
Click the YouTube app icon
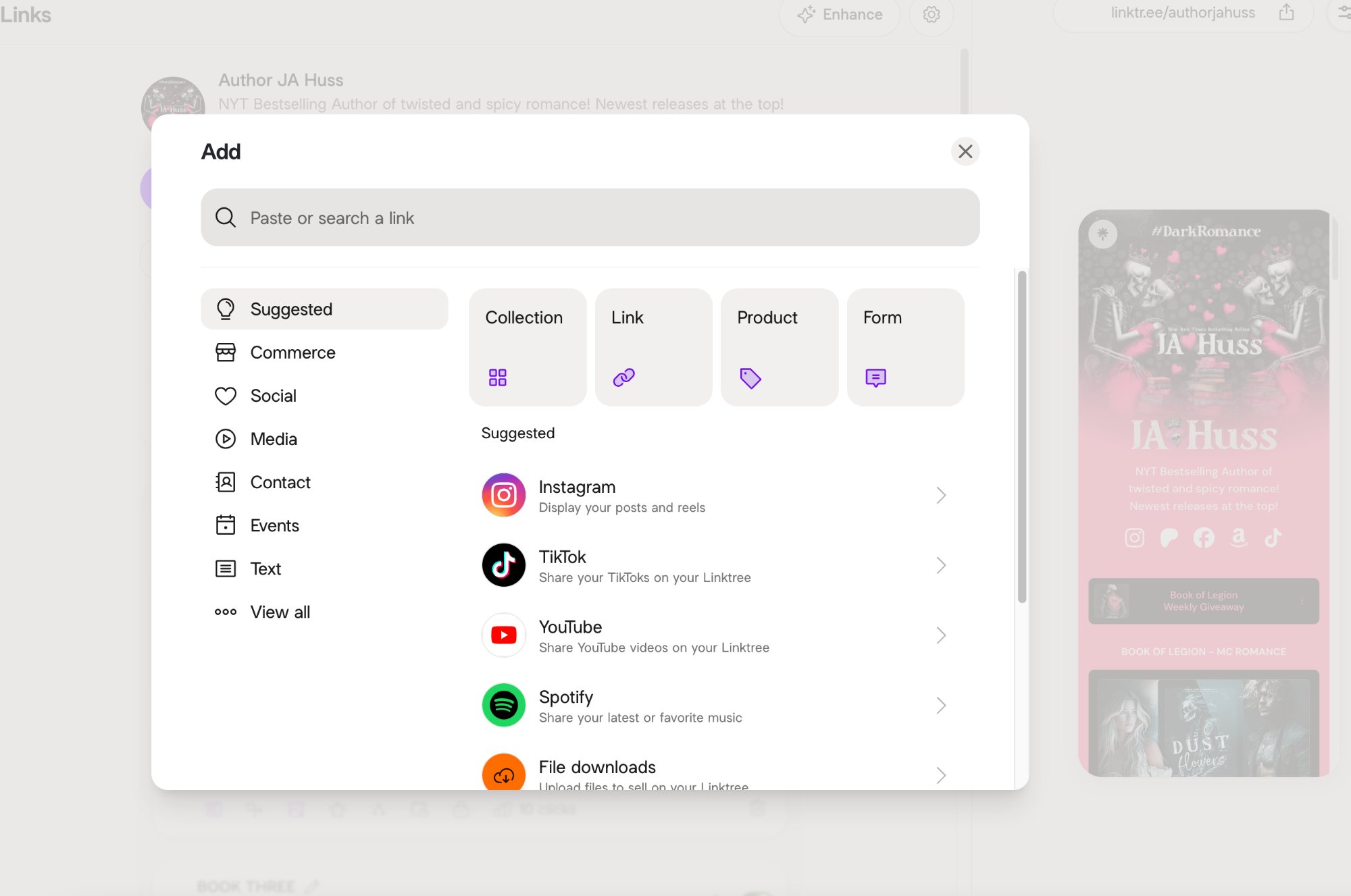[503, 635]
